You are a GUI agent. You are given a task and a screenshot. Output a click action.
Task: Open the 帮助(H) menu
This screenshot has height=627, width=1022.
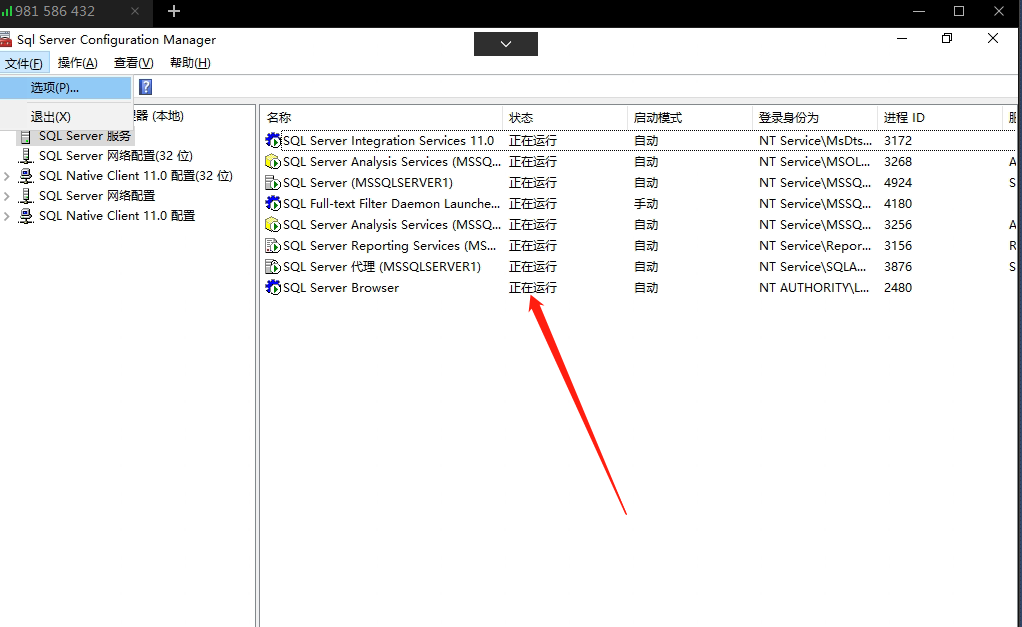point(190,63)
